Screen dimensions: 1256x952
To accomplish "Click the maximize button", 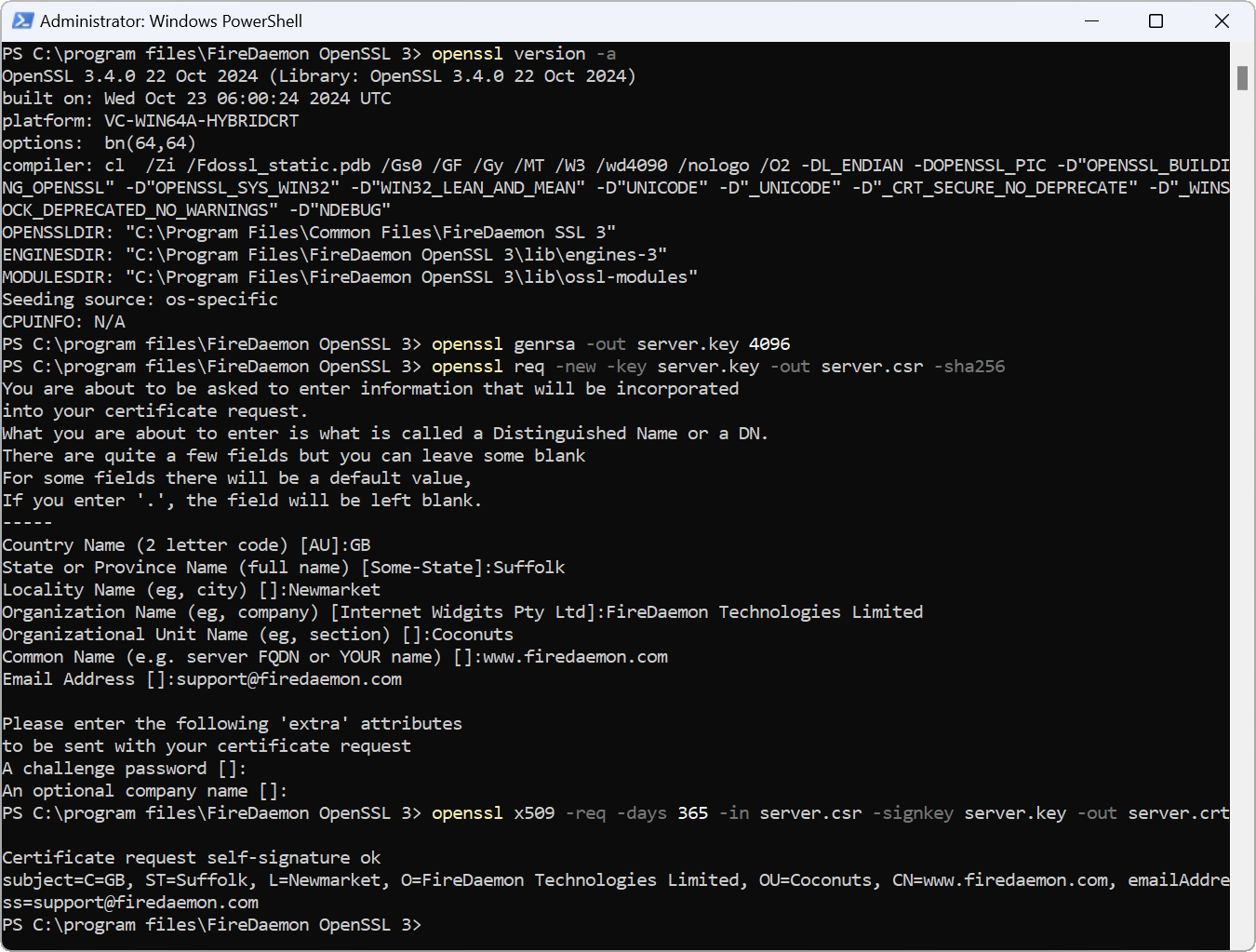I will point(1156,20).
